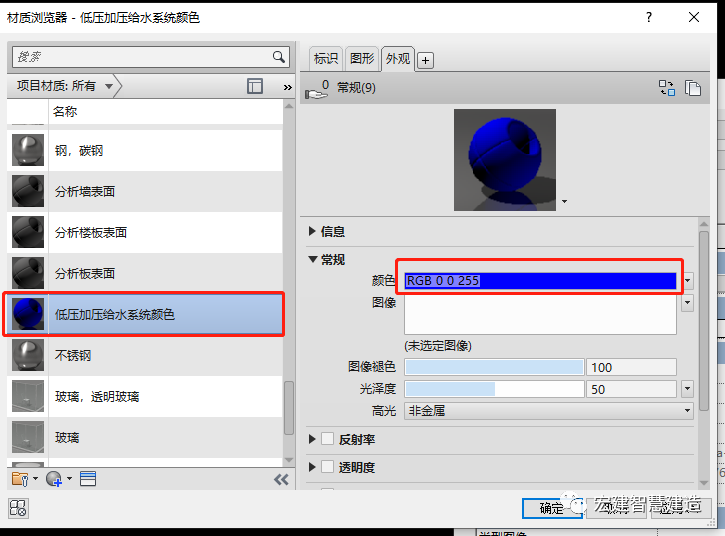Open the 颜色 dropdown arrow

[688, 281]
